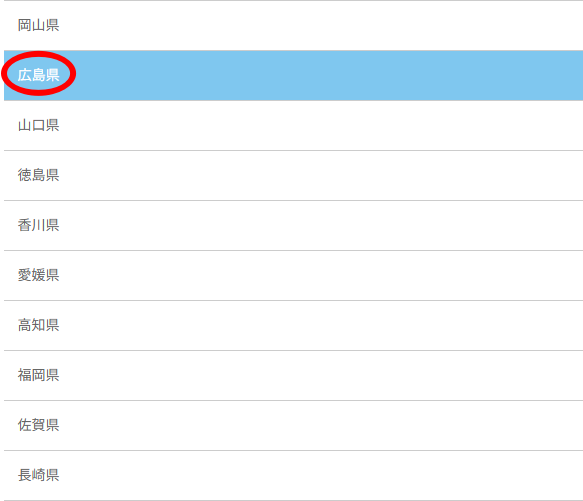Select Yamaguchi Prefecture (山口県) row
The height and width of the screenshot is (501, 583).
[x=293, y=125]
